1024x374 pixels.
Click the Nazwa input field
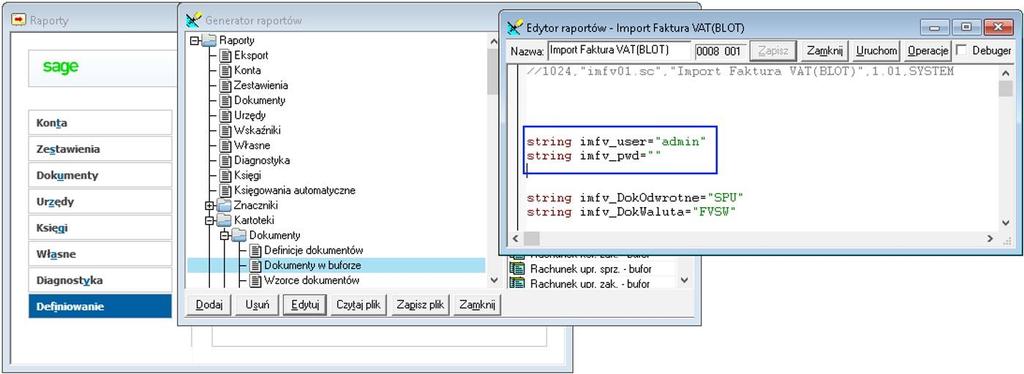click(618, 50)
